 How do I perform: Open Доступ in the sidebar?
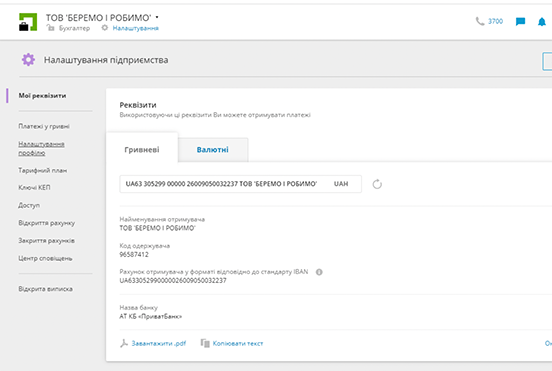tap(29, 205)
